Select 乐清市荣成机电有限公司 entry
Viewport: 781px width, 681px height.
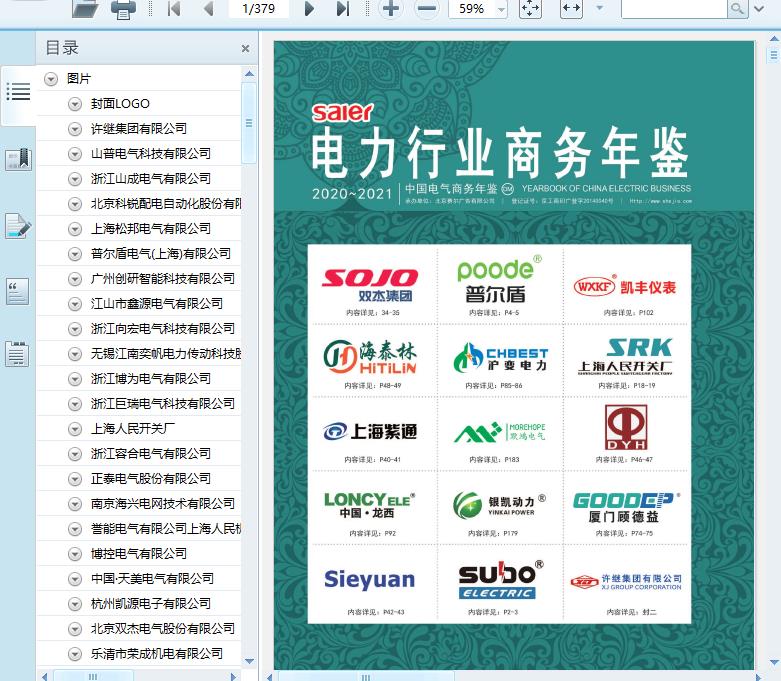(x=156, y=654)
